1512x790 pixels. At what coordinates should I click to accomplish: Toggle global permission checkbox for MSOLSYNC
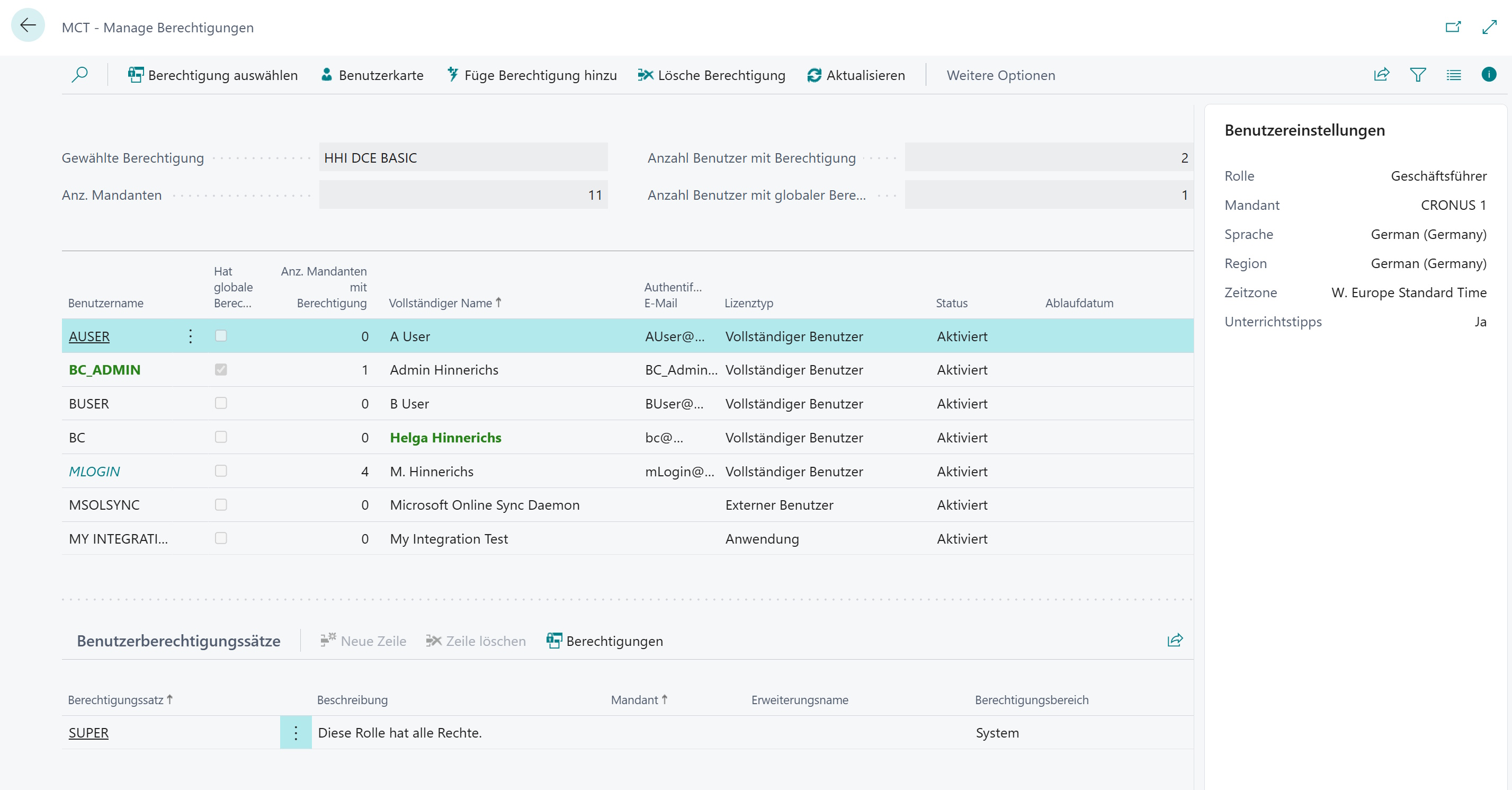(221, 504)
